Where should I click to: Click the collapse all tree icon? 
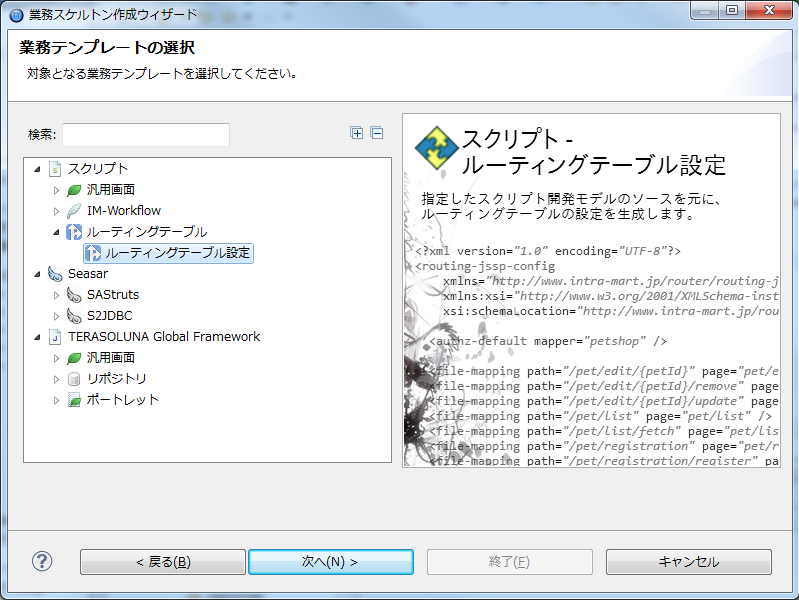(x=377, y=133)
